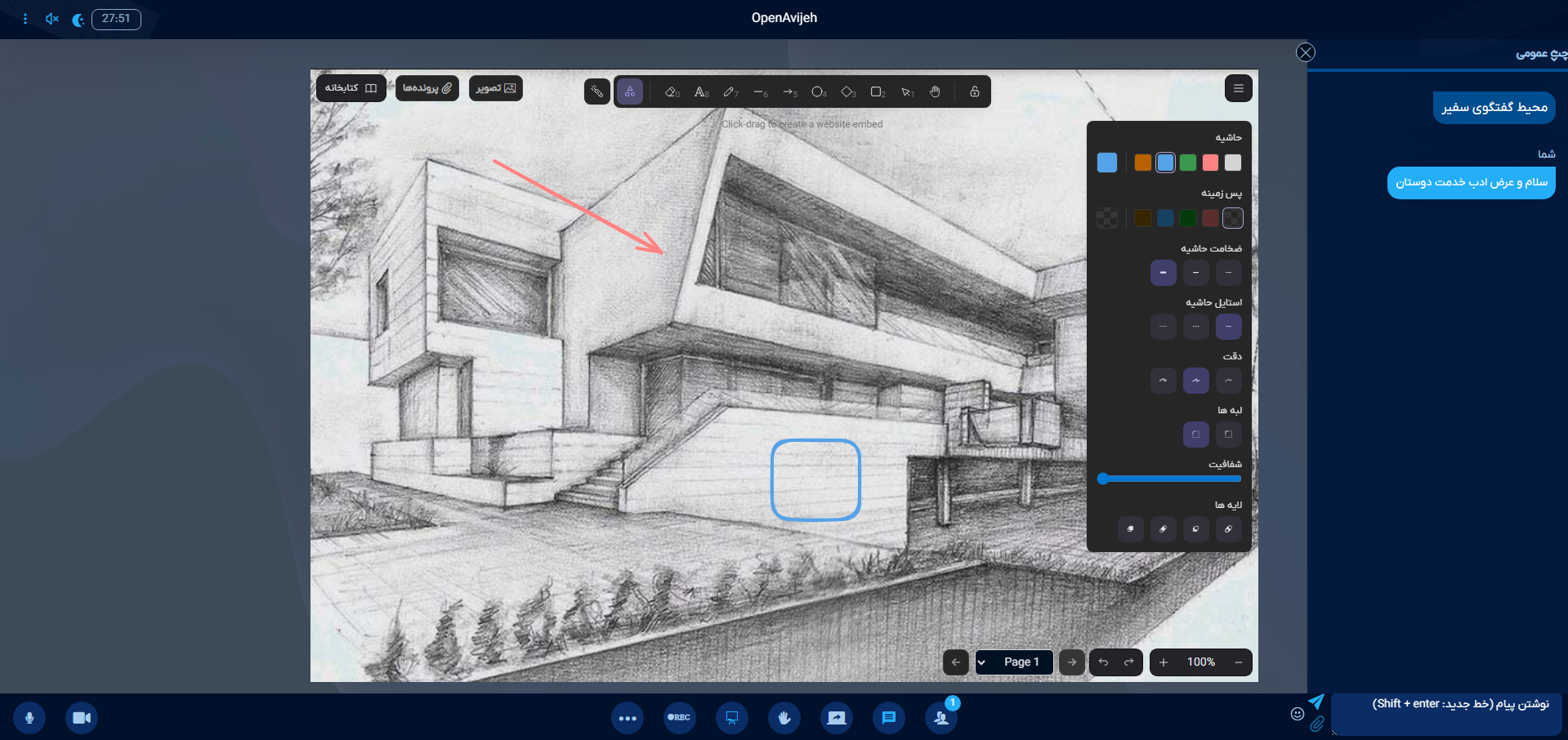The height and width of the screenshot is (740, 1568).
Task: Select thin stroke width option
Action: (x=1229, y=273)
